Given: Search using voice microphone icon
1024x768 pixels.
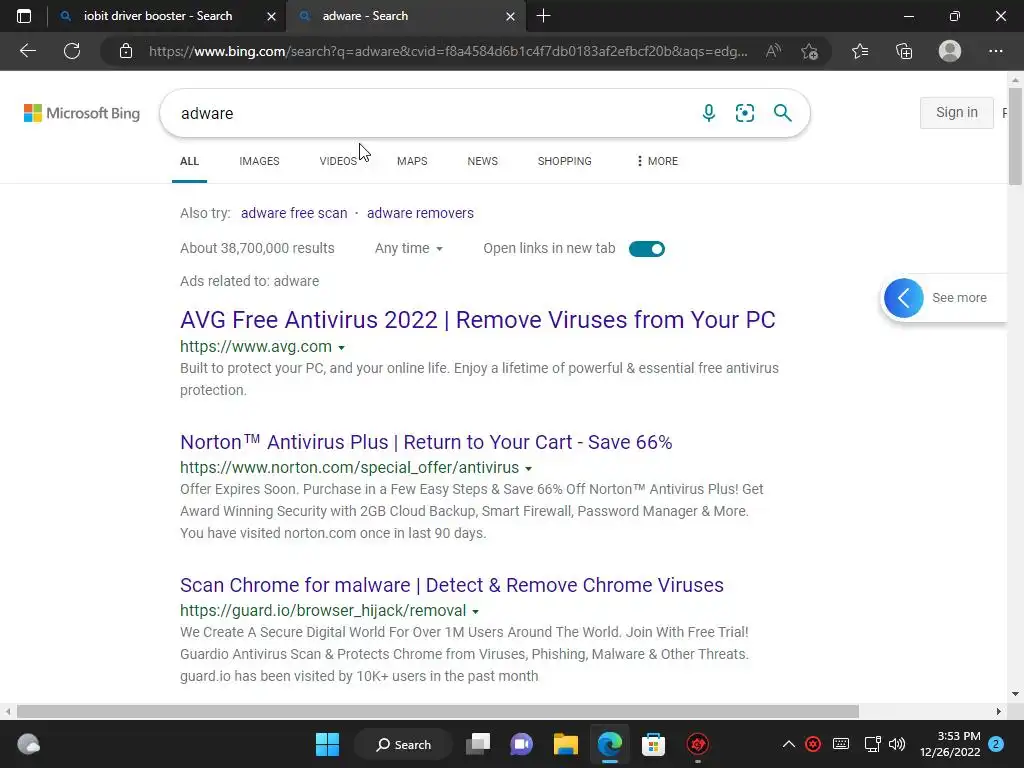Looking at the screenshot, I should tap(709, 113).
